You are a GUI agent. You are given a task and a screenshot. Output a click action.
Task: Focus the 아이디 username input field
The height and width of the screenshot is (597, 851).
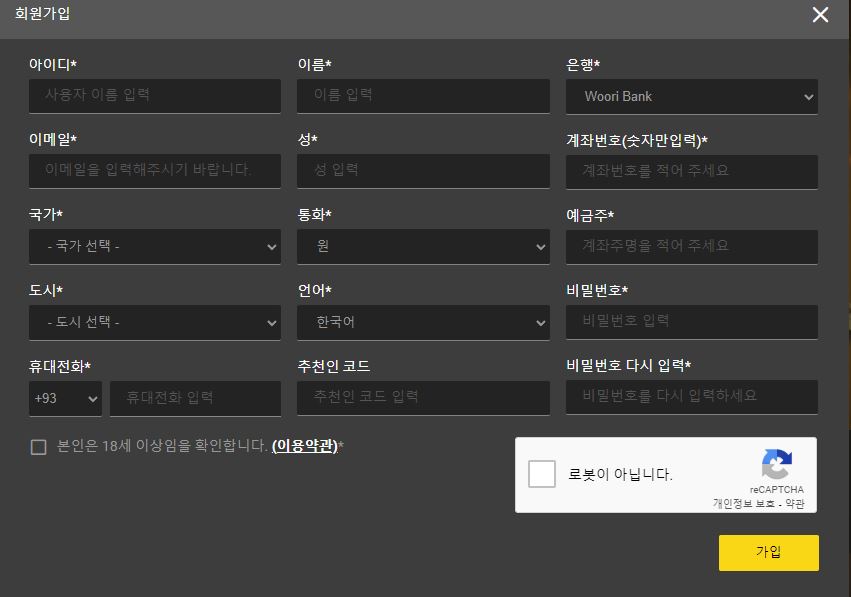click(154, 96)
